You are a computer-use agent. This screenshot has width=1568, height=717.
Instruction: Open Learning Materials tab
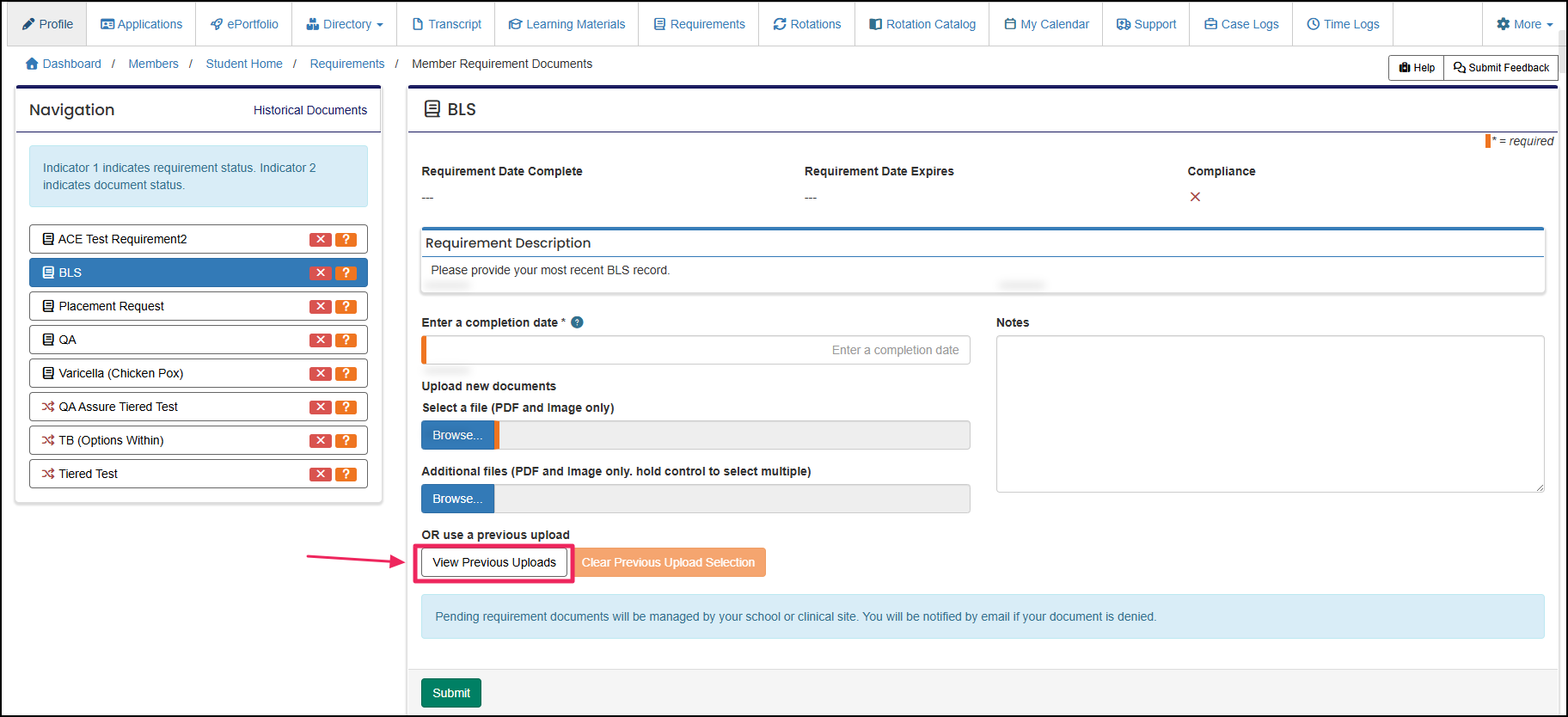[567, 24]
